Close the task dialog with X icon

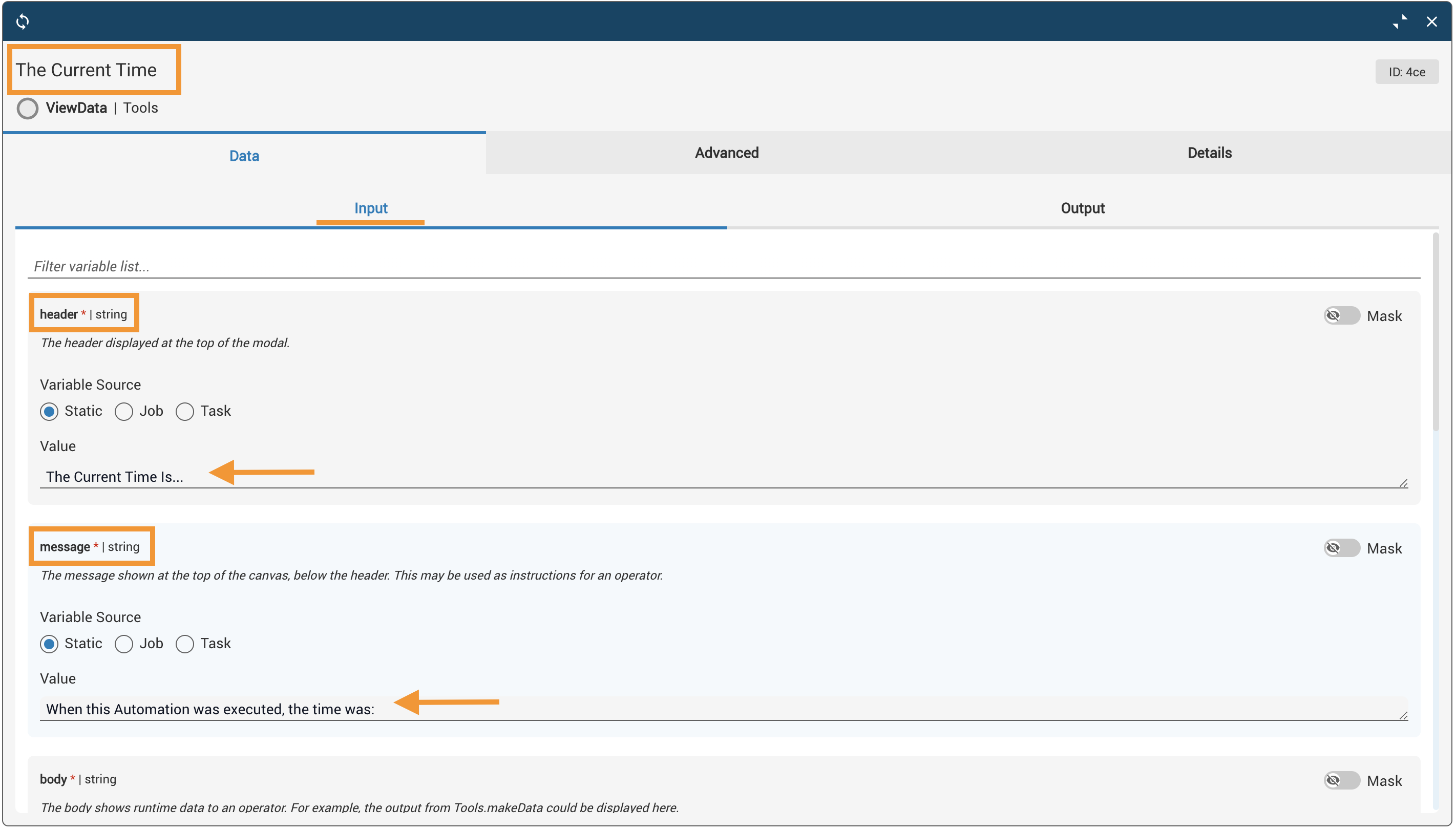click(x=1431, y=22)
